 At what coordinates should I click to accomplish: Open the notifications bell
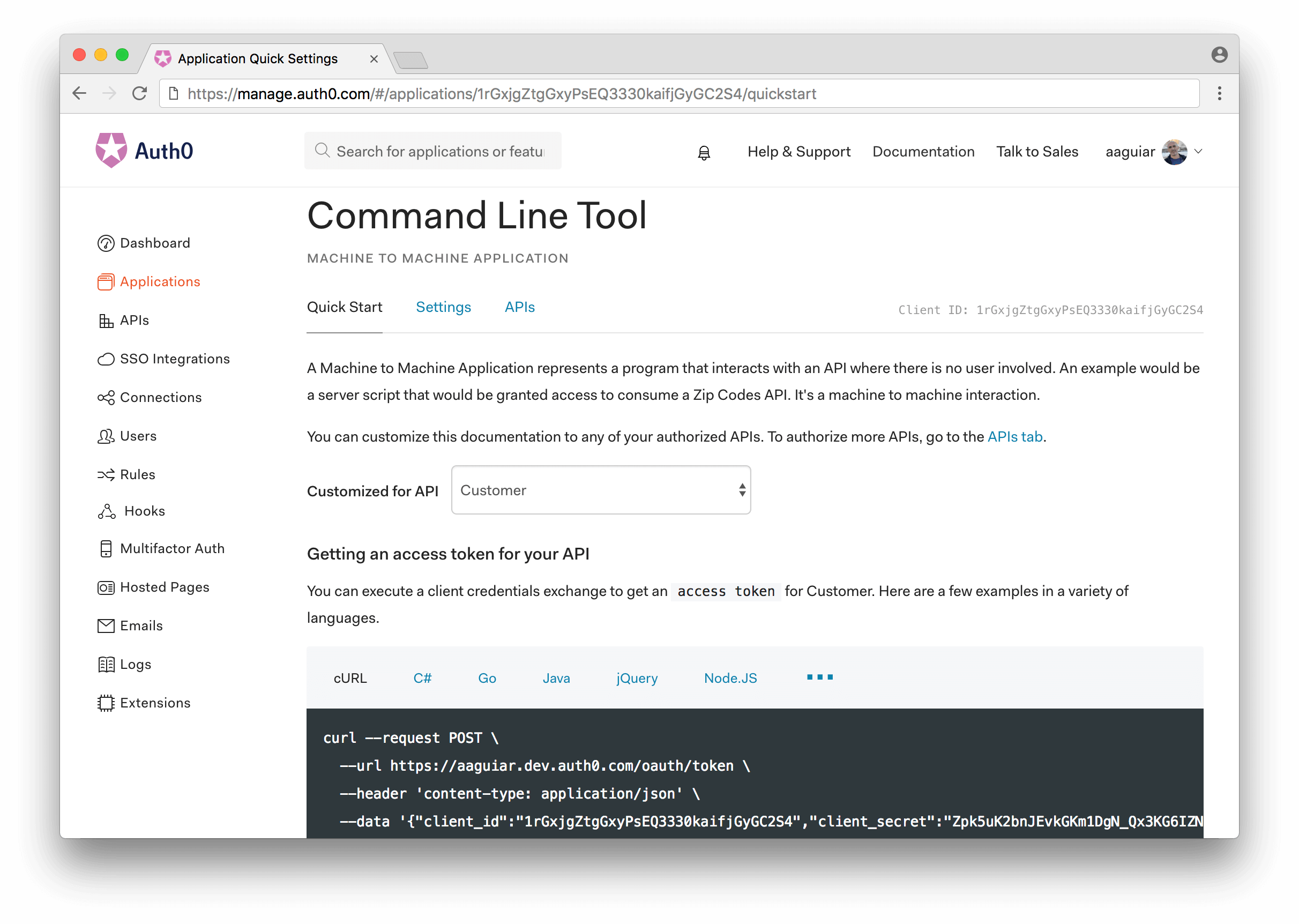click(704, 153)
